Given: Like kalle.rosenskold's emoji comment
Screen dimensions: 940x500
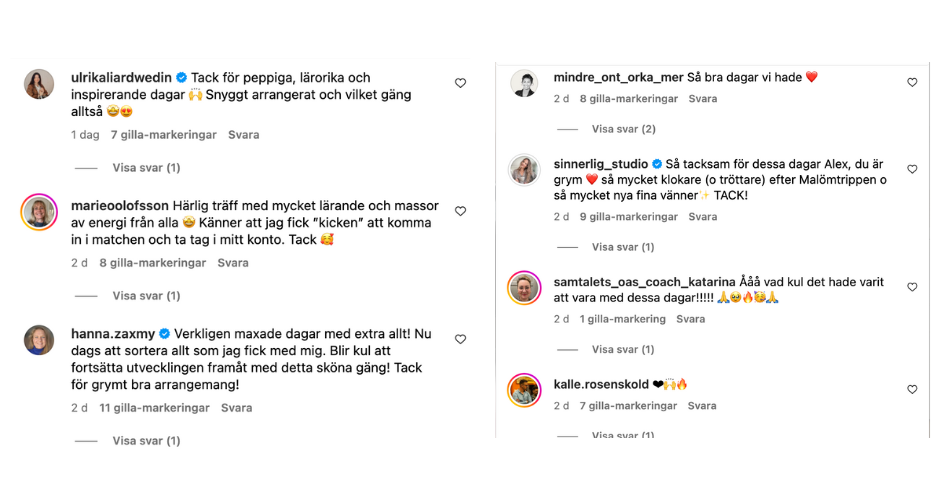Looking at the screenshot, I should tap(912, 389).
